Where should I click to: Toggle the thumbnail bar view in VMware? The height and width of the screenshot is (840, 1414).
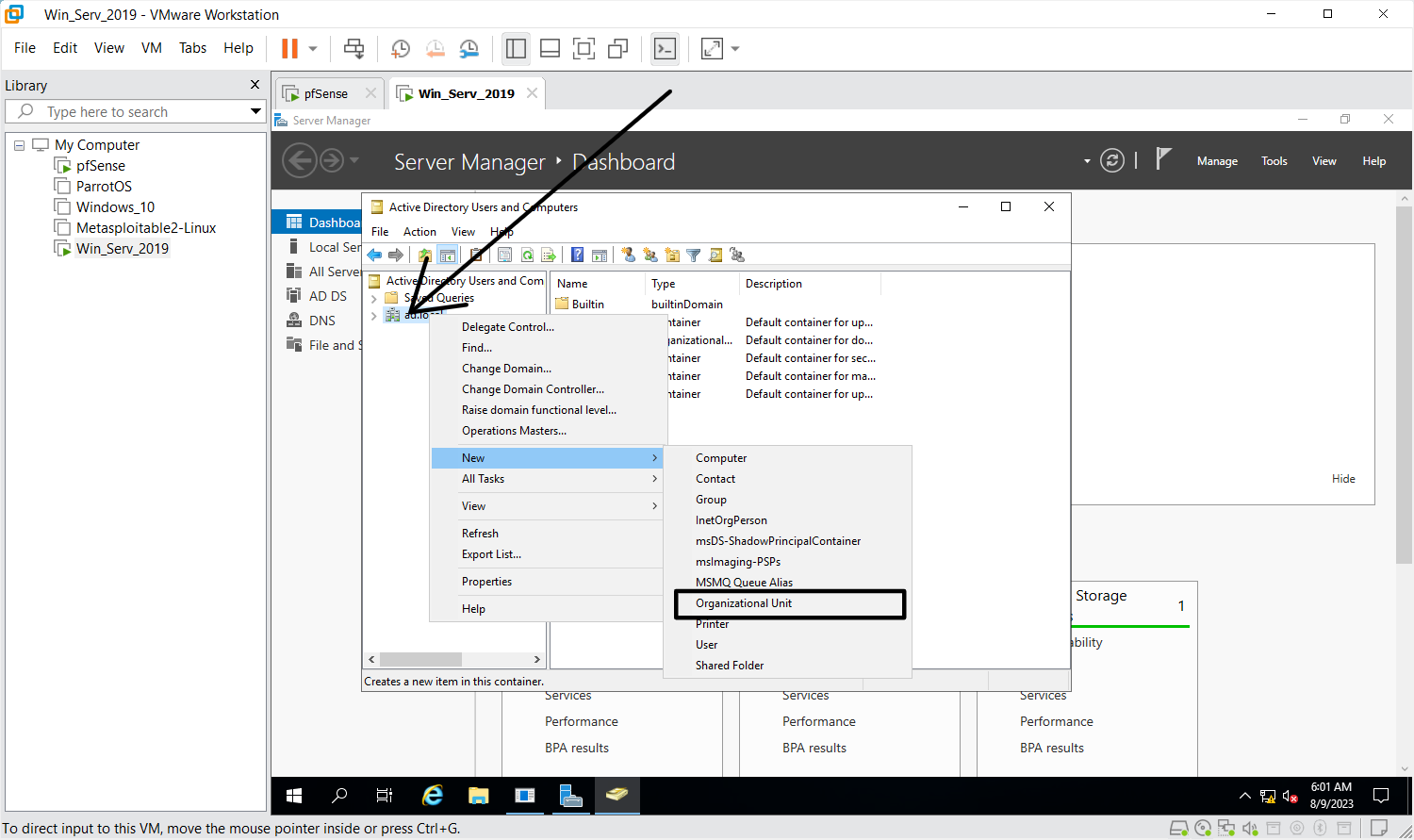551,48
